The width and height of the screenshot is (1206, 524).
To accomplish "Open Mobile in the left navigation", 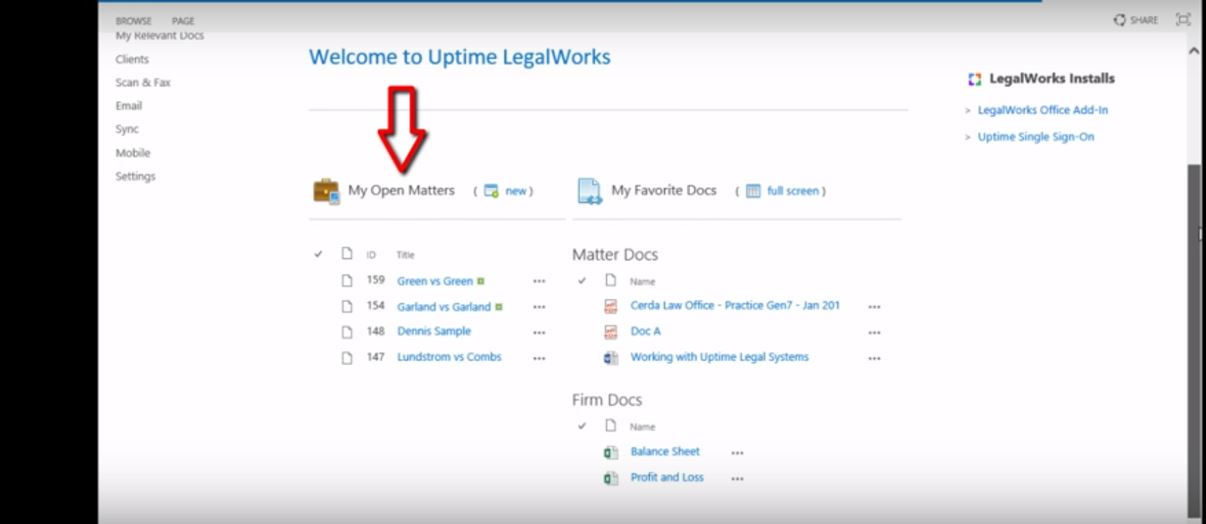I will (133, 153).
